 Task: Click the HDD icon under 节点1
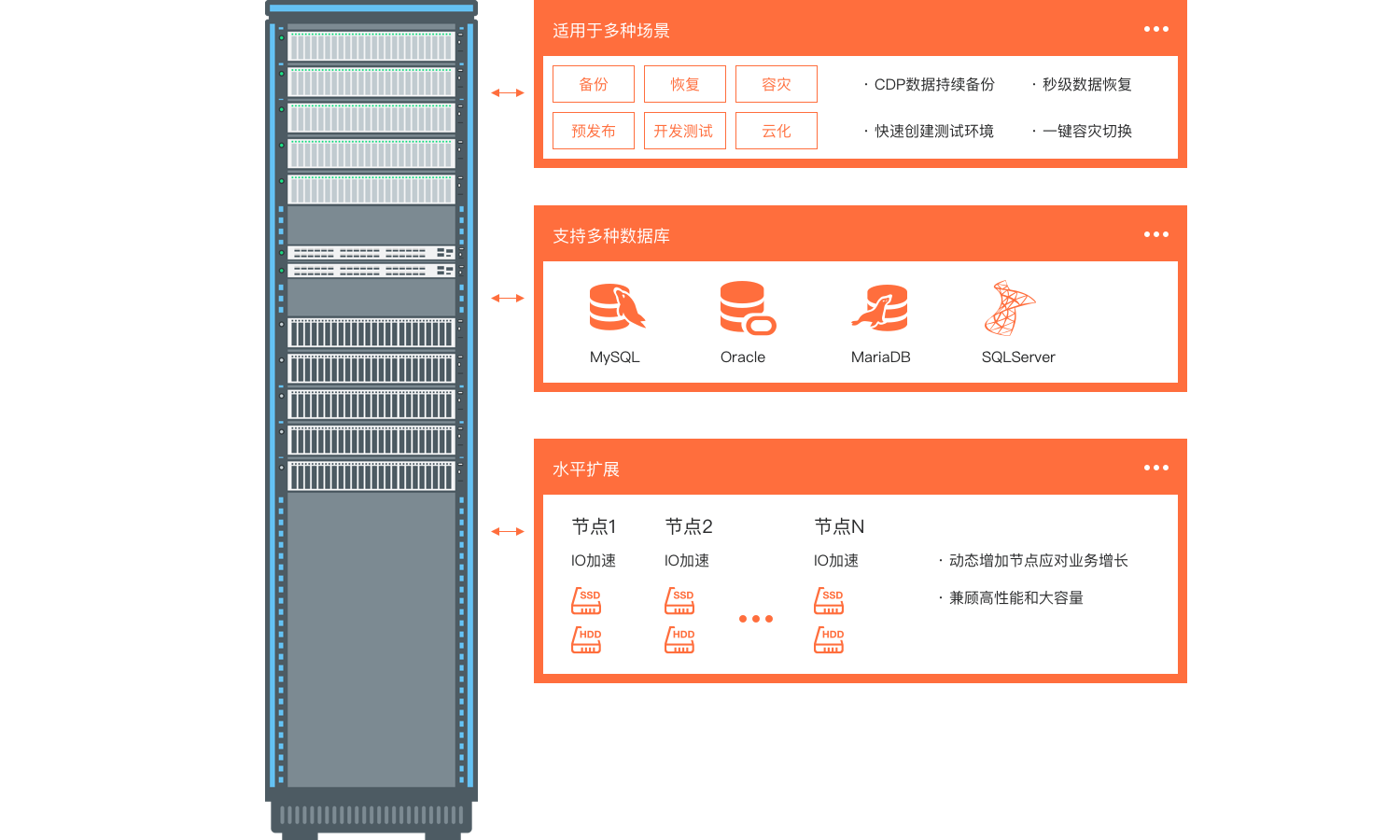click(586, 639)
